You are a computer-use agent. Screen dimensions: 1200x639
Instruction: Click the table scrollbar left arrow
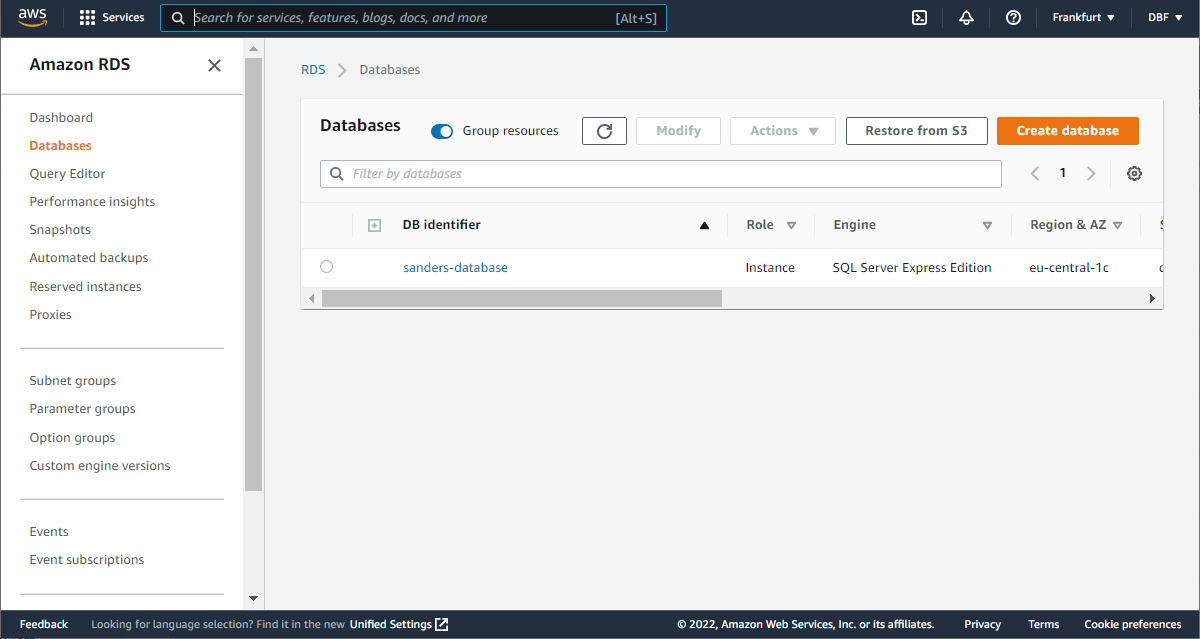(x=311, y=298)
